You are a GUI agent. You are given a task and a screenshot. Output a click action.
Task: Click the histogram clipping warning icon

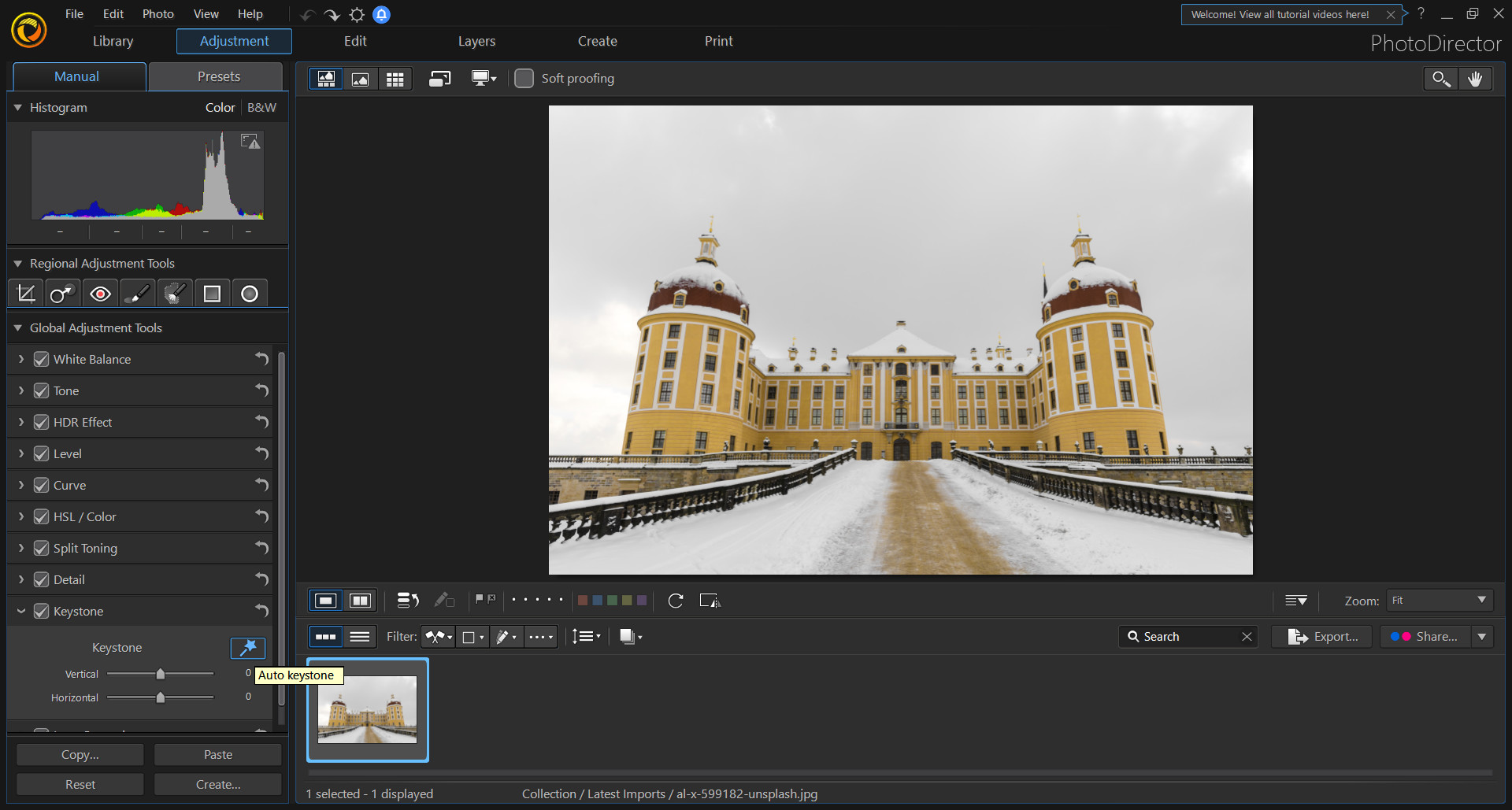point(250,141)
